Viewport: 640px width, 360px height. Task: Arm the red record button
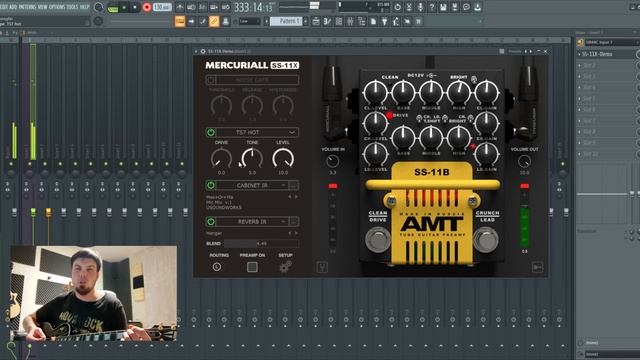(x=147, y=7)
